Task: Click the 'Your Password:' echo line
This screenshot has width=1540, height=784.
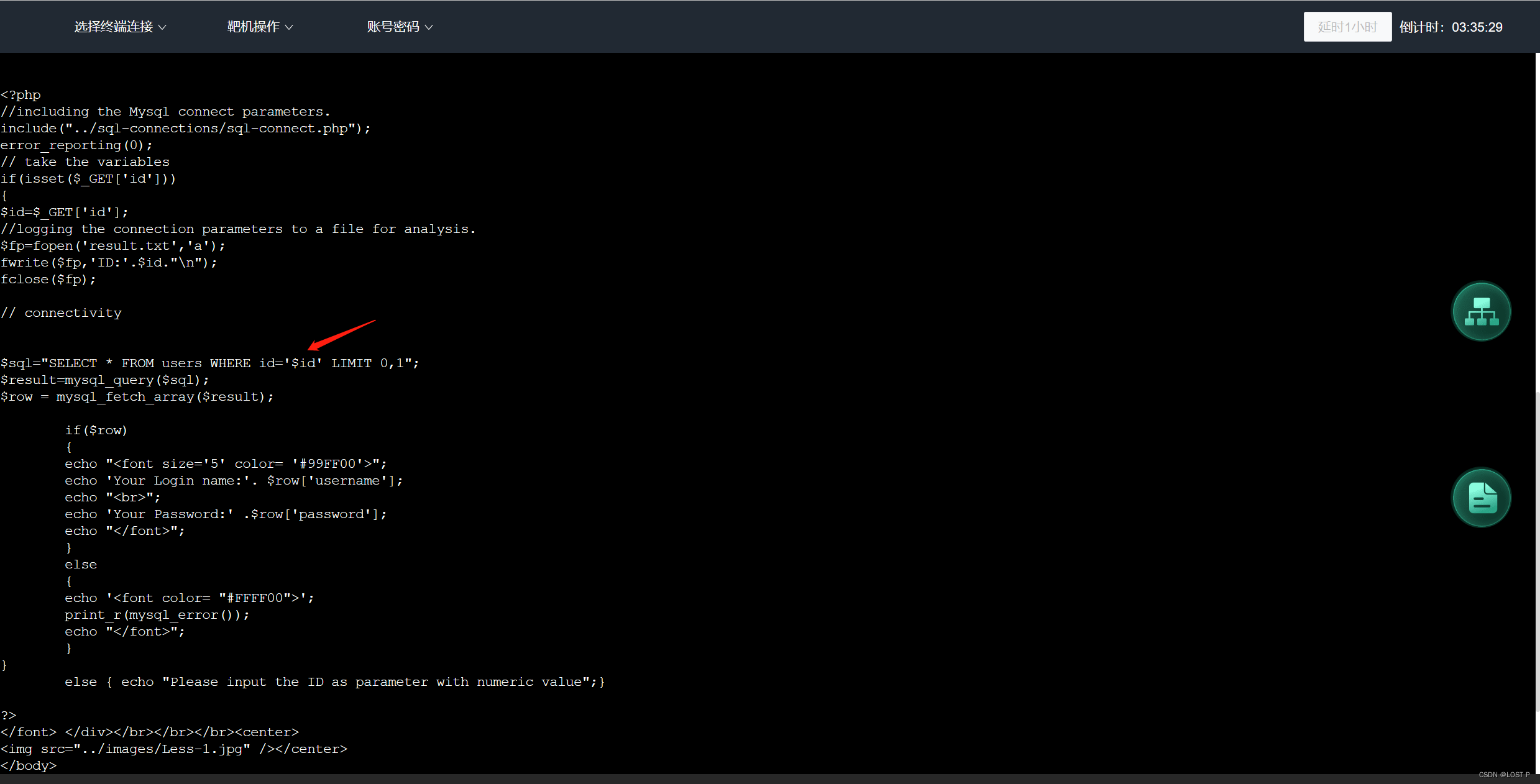Action: (x=226, y=514)
